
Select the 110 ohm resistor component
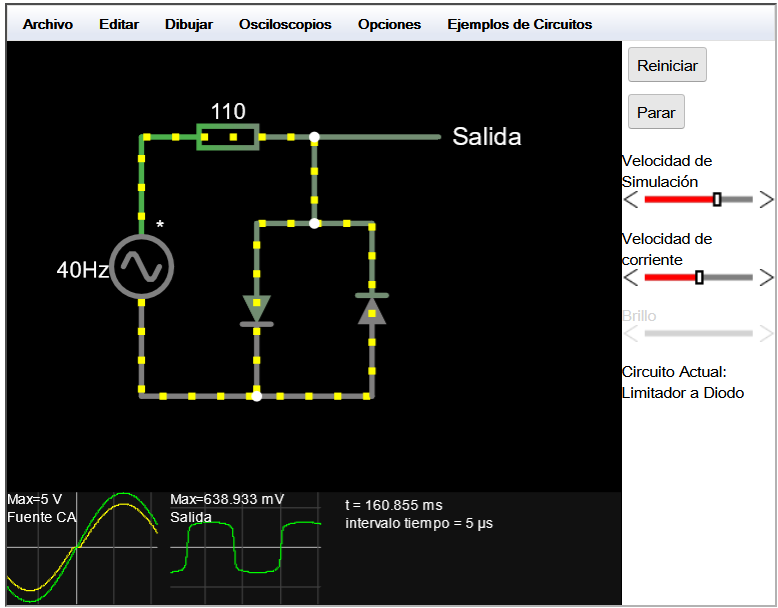point(228,136)
